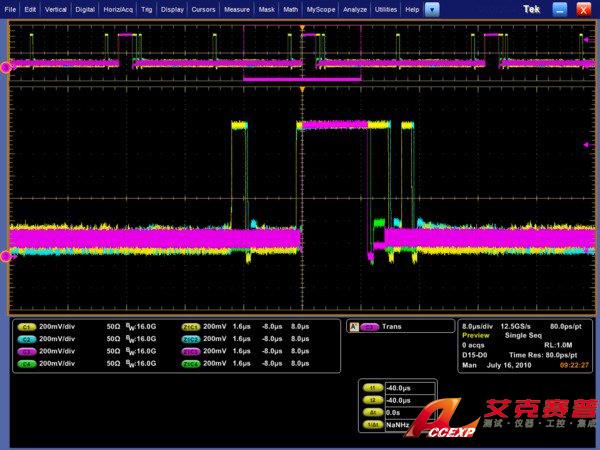
Task: Expand the arrow dropdown next to Help
Action: (431, 8)
